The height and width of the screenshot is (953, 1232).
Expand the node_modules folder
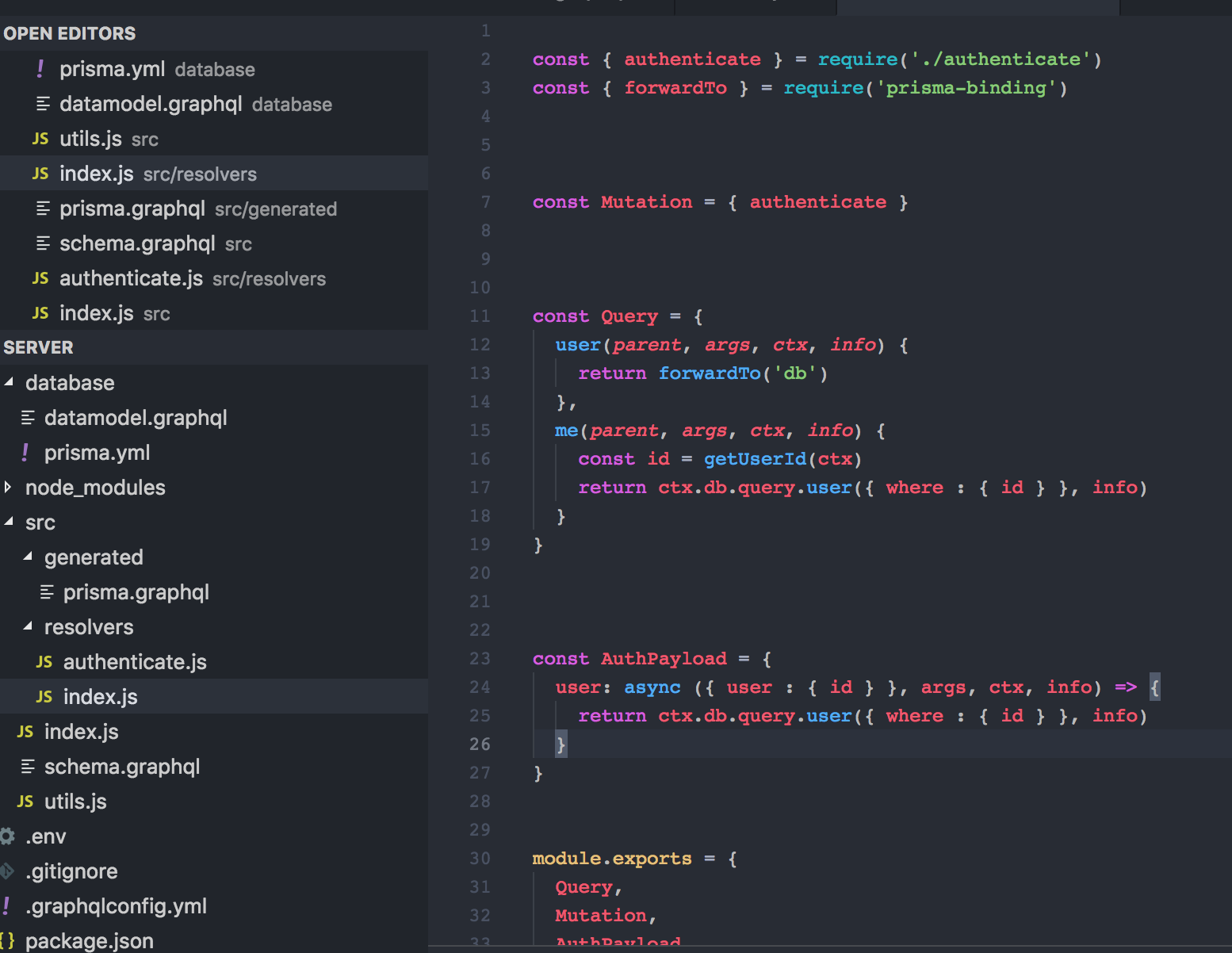click(x=8, y=487)
